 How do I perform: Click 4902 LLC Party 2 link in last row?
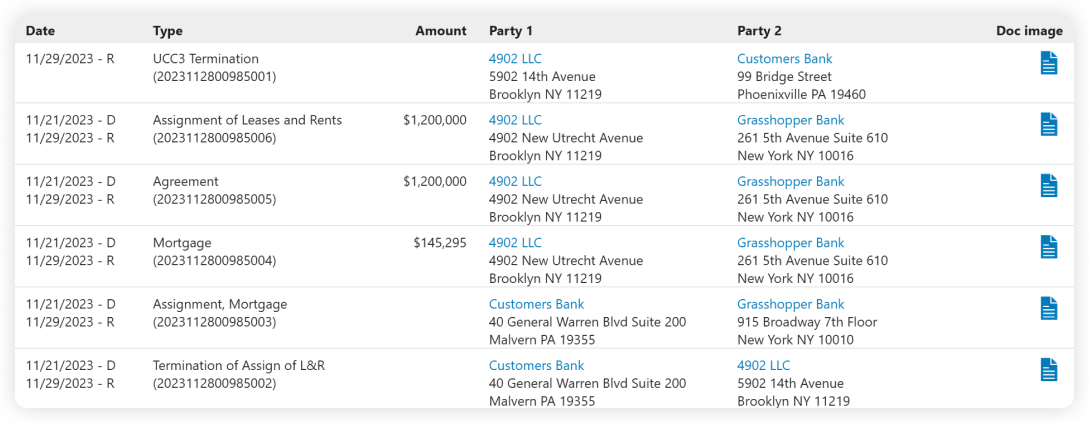[763, 365]
